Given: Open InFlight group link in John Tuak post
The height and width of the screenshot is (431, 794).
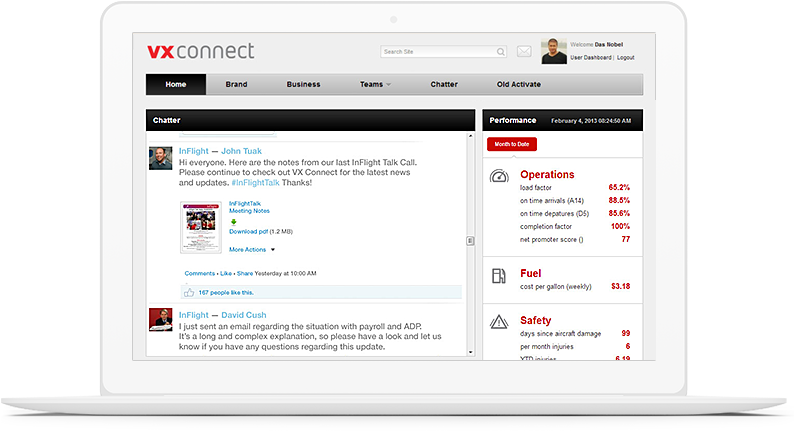Looking at the screenshot, I should (x=193, y=151).
